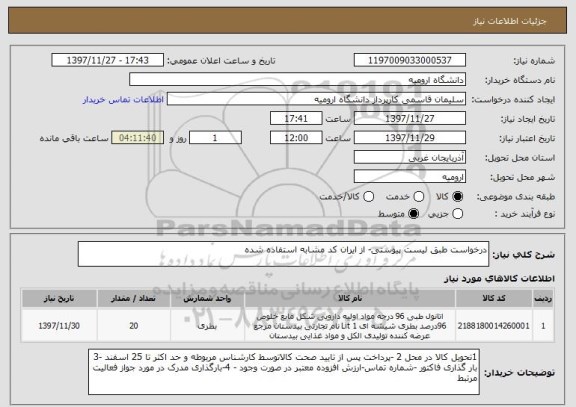Click the استان محل تحویل field

(410, 158)
